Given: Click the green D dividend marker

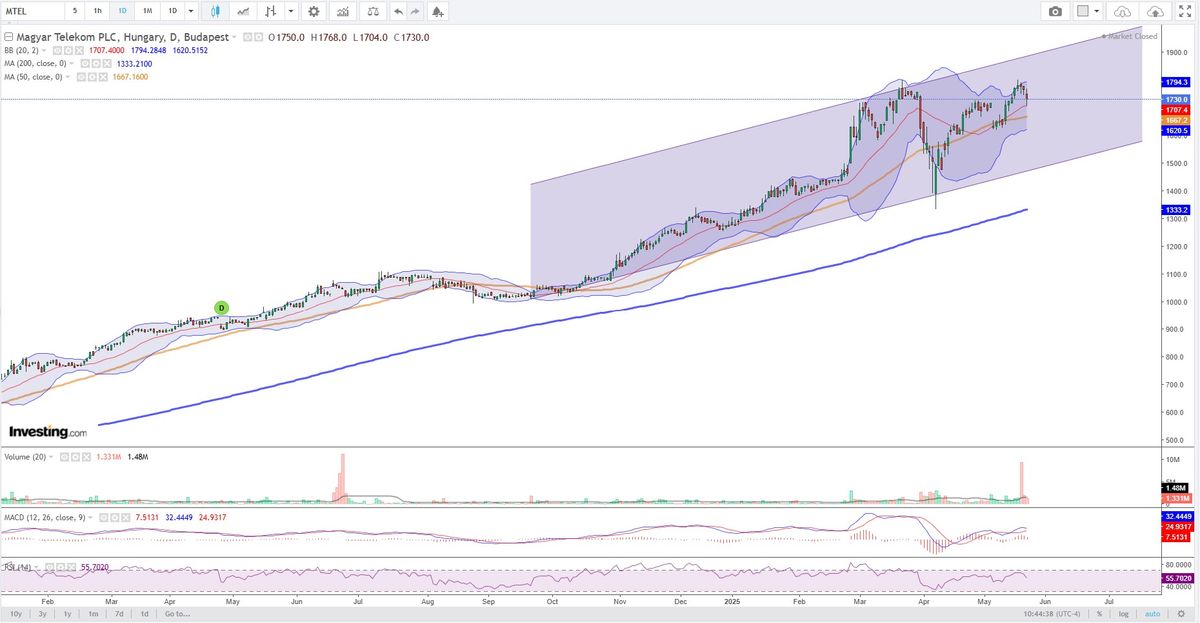Looking at the screenshot, I should tap(222, 307).
